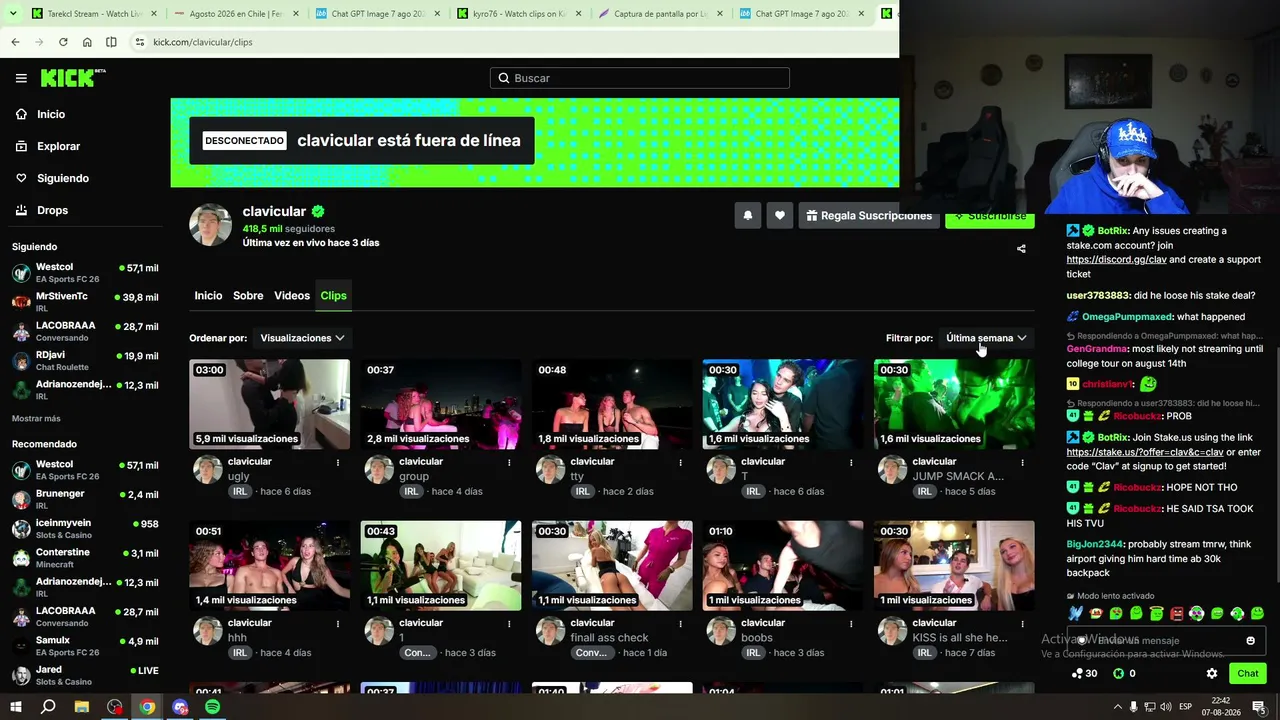
Task: Toggle notification bell for clavicular
Action: click(x=747, y=215)
